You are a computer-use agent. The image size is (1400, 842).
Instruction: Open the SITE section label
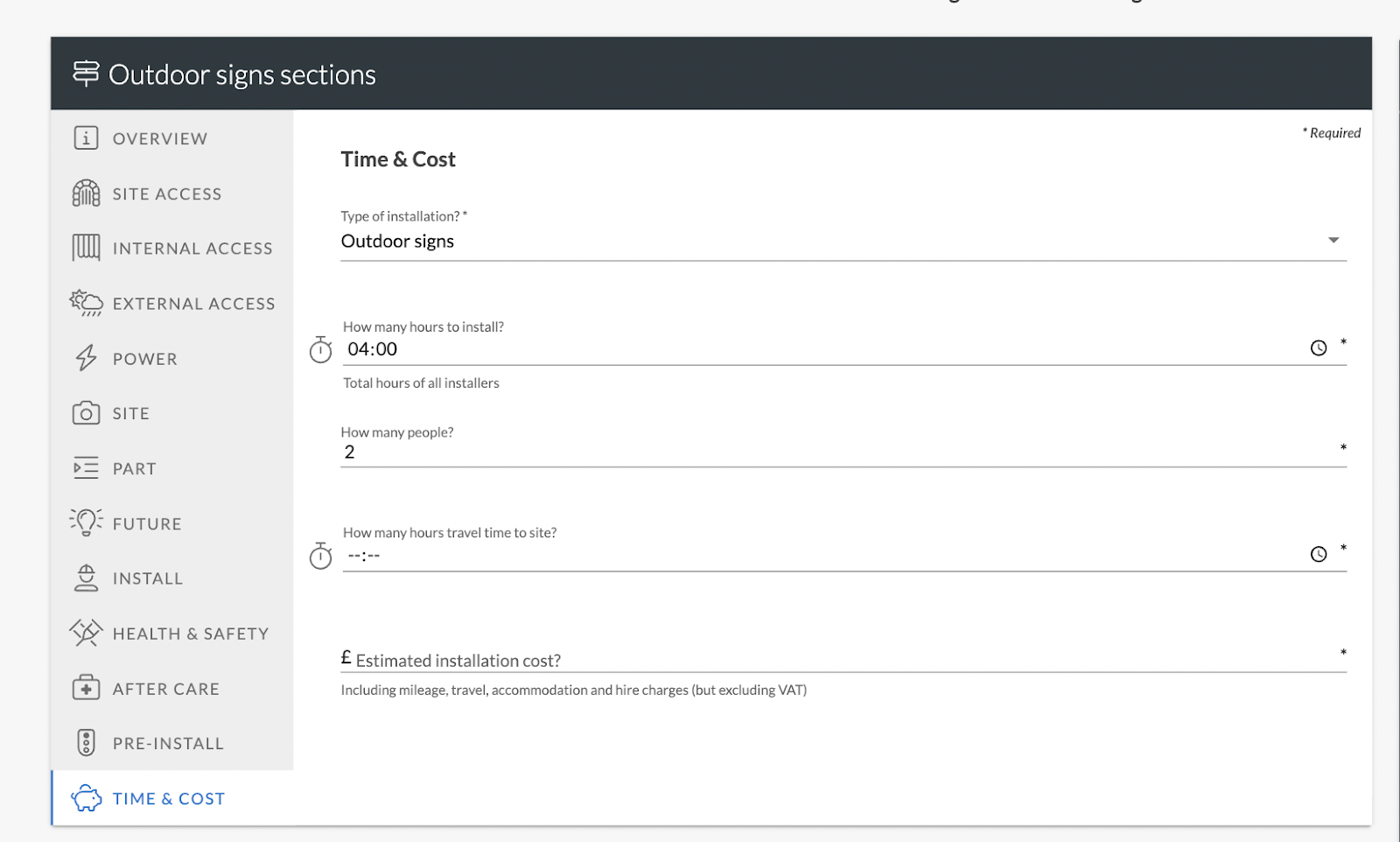click(131, 414)
